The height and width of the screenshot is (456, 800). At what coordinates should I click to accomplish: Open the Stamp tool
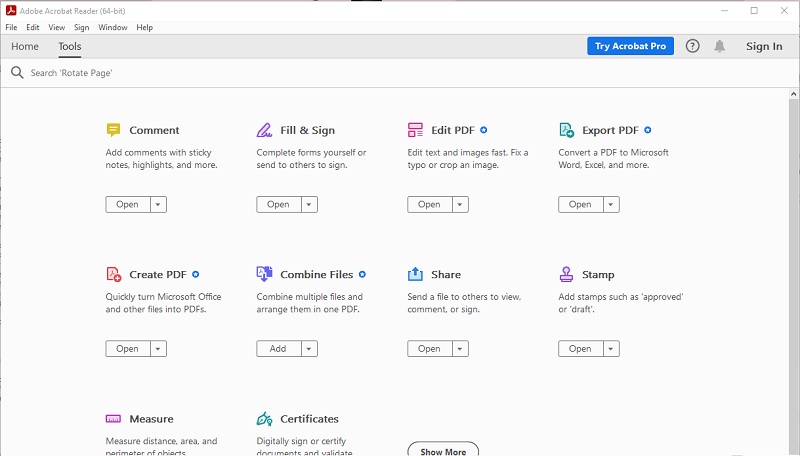coord(581,349)
